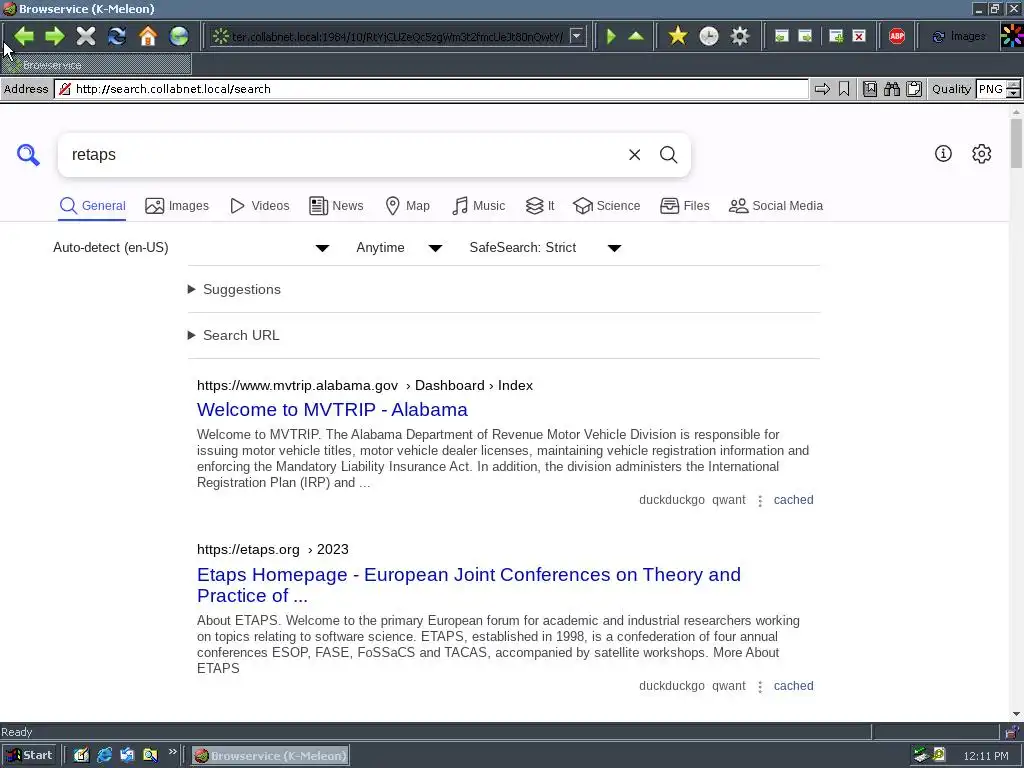Click the binoculars find icon
Image resolution: width=1024 pixels, height=768 pixels.
point(892,89)
